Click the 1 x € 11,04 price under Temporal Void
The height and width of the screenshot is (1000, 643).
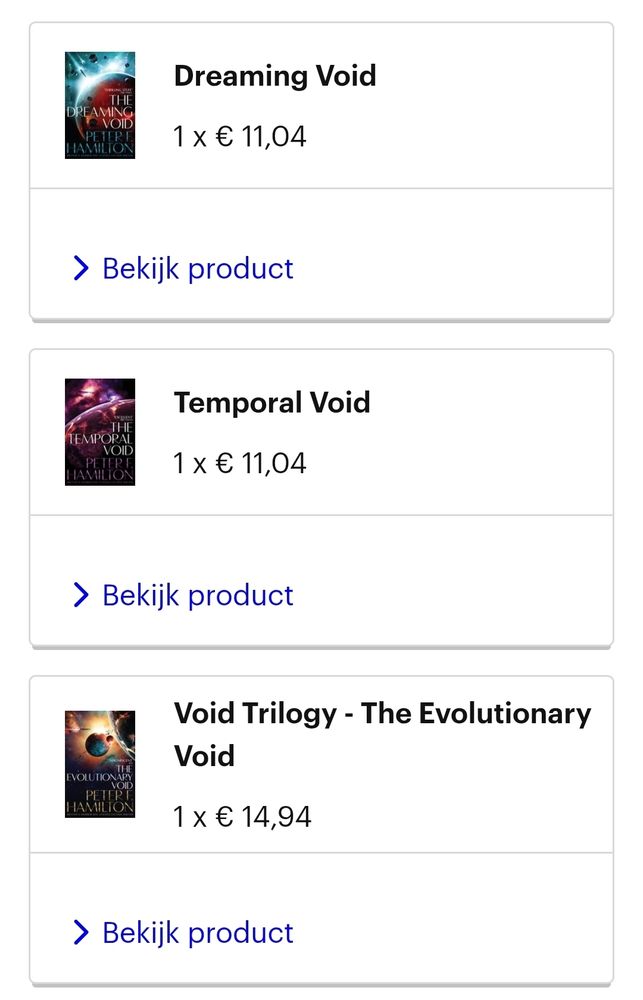(240, 463)
